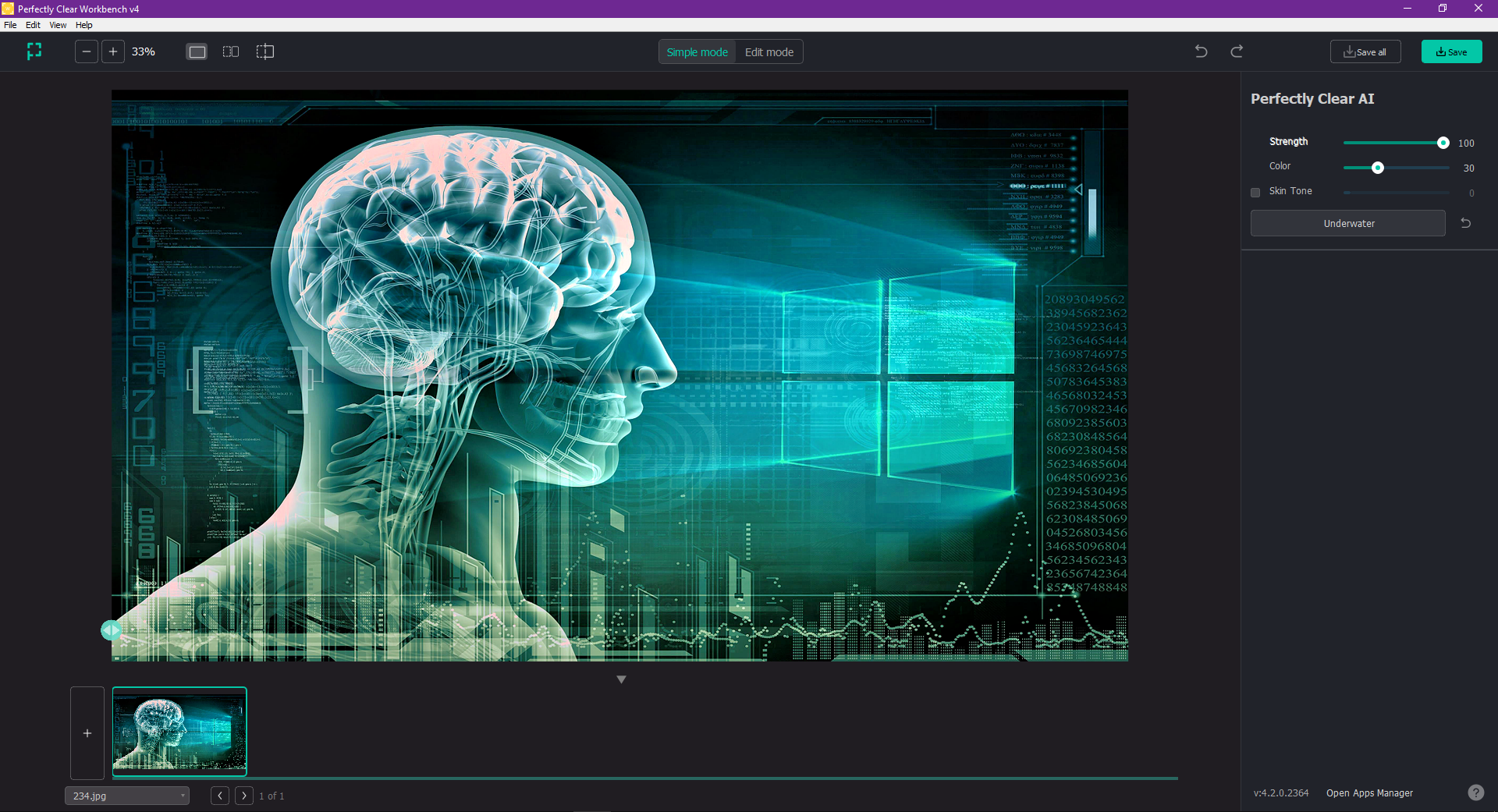Viewport: 1498px width, 812px height.
Task: Go to the next image
Action: 244,796
